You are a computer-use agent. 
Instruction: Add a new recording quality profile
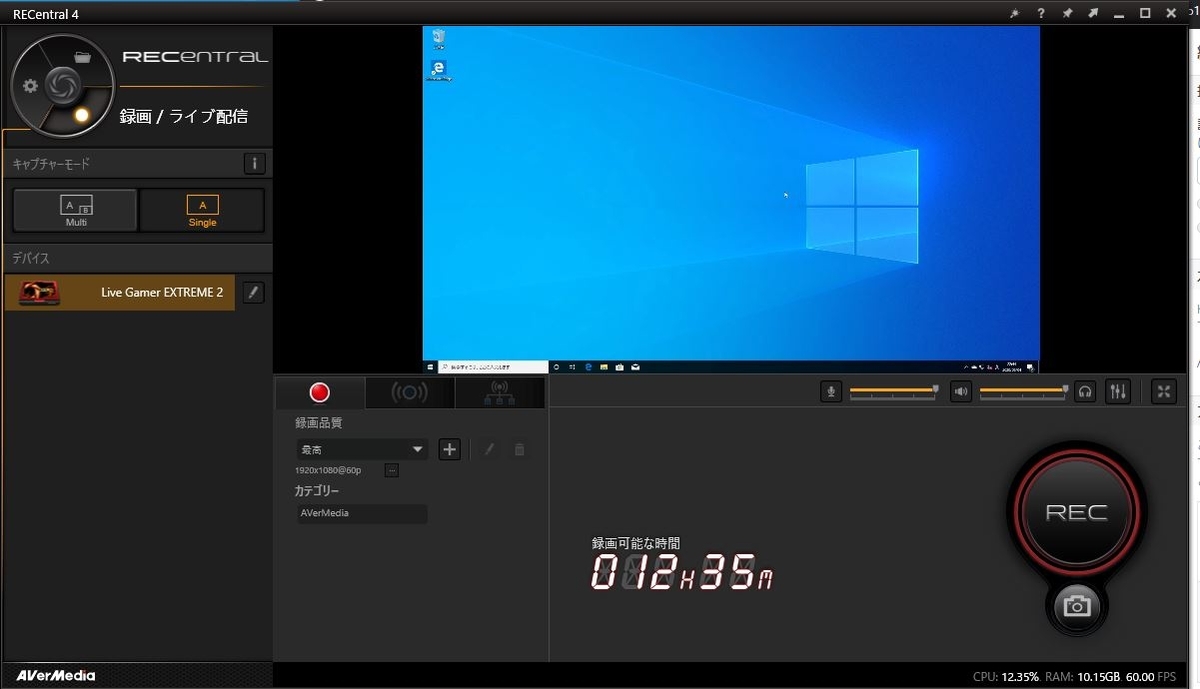(x=450, y=450)
